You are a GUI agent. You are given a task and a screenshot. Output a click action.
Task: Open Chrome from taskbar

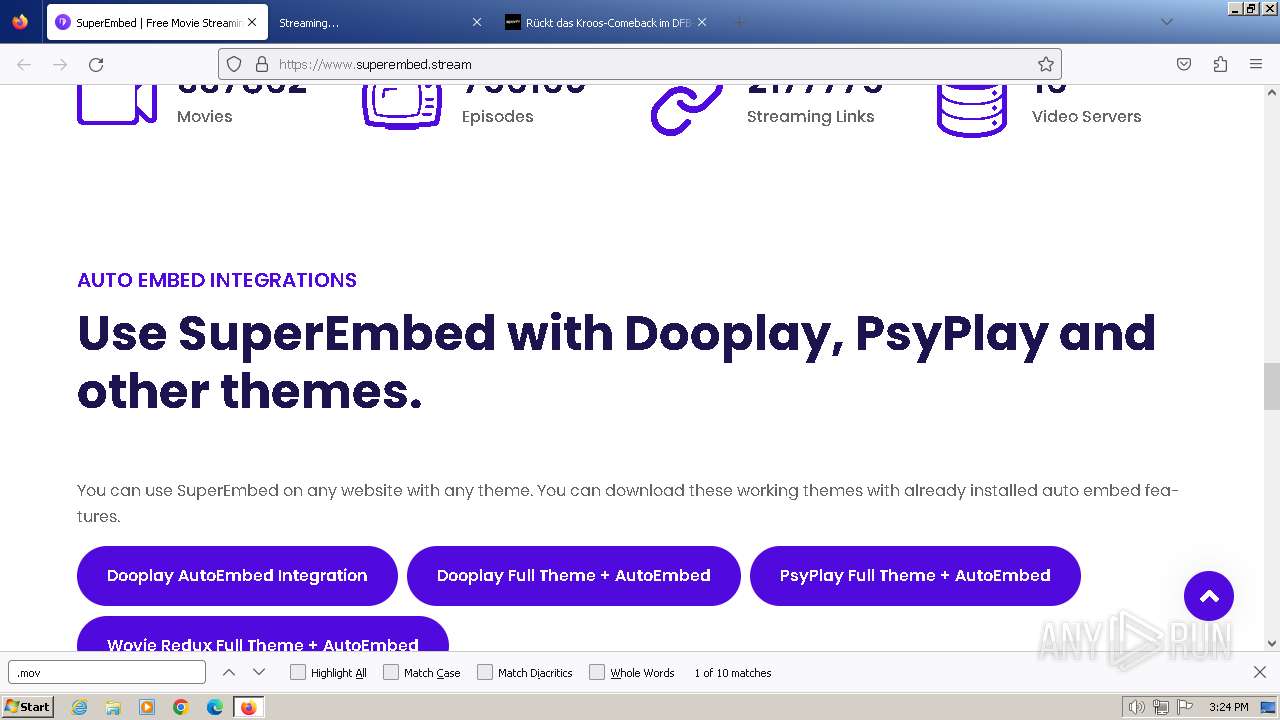tap(181, 707)
